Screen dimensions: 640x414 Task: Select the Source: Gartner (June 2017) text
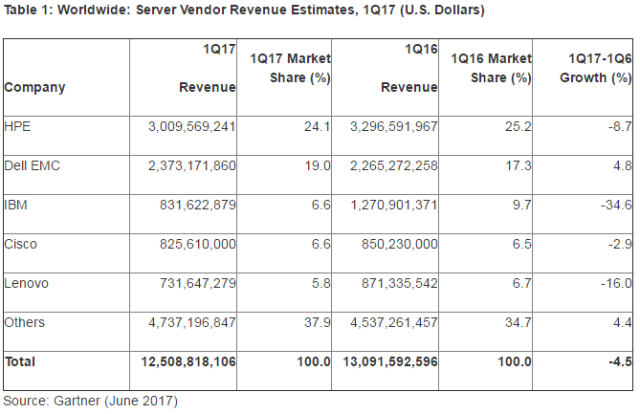click(91, 401)
